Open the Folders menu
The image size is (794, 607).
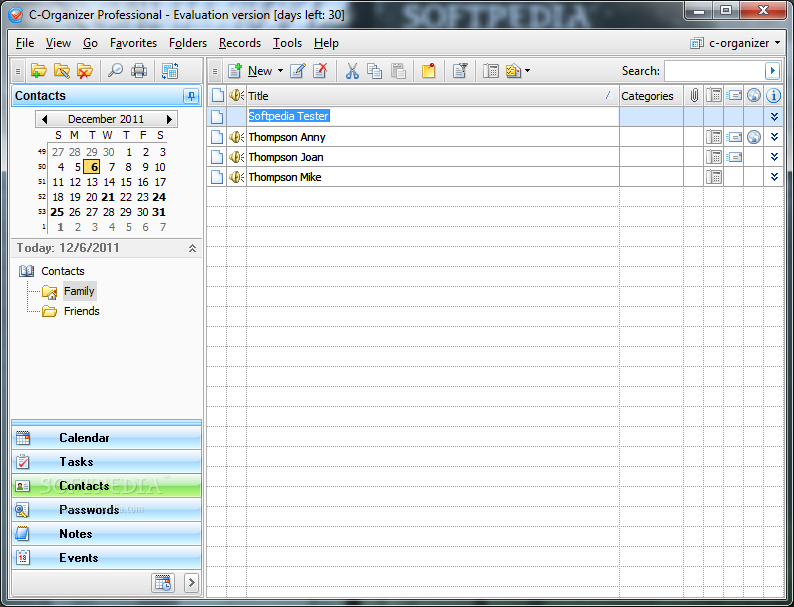coord(188,43)
